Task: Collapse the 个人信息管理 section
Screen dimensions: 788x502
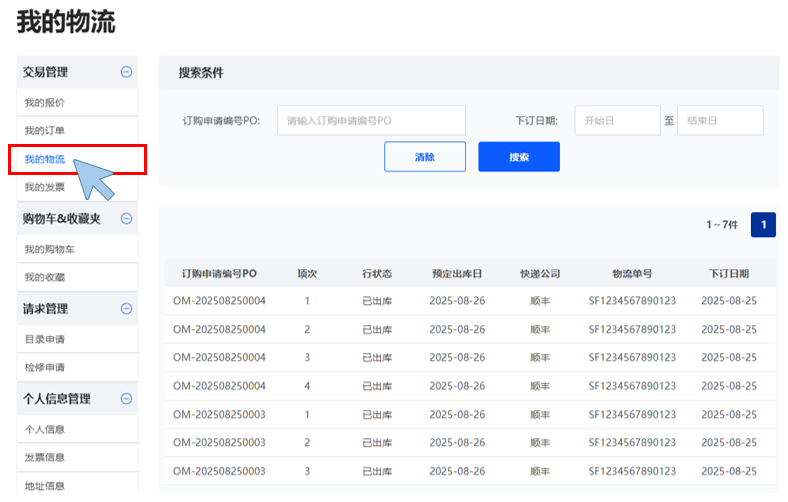Action: [x=126, y=399]
